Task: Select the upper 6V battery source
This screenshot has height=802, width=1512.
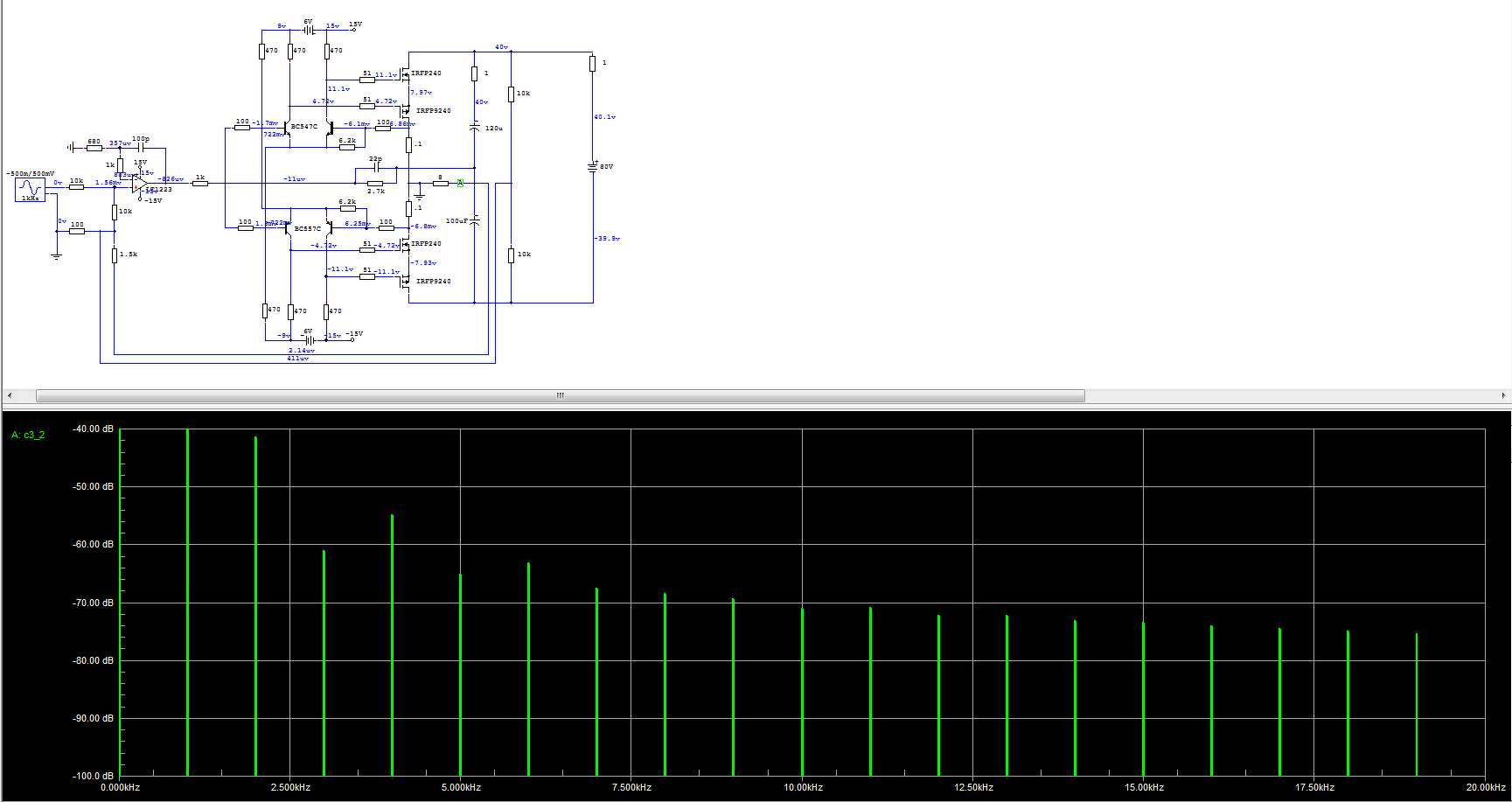Action: (x=309, y=29)
